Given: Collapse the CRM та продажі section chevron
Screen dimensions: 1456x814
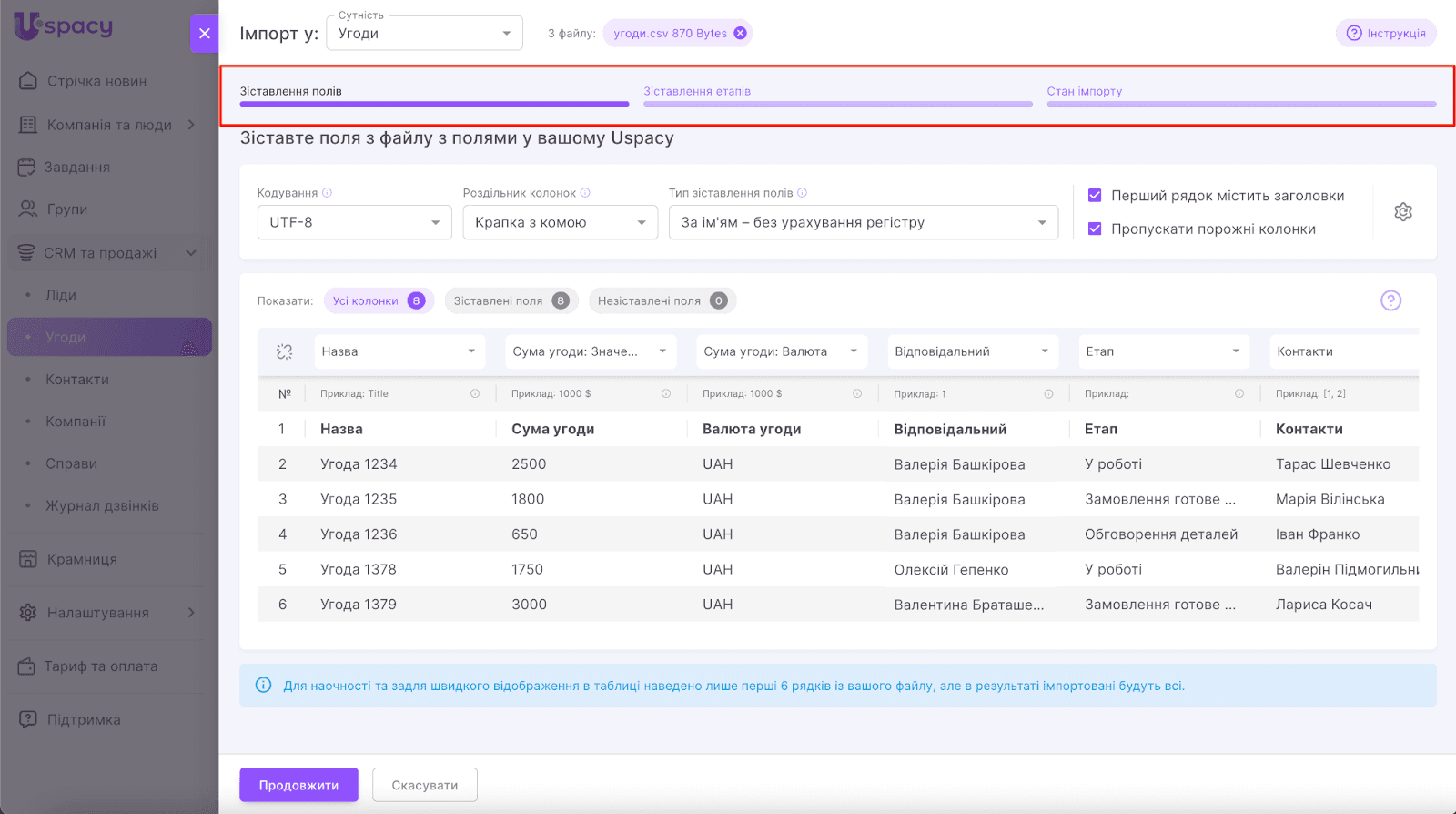Looking at the screenshot, I should (x=191, y=252).
